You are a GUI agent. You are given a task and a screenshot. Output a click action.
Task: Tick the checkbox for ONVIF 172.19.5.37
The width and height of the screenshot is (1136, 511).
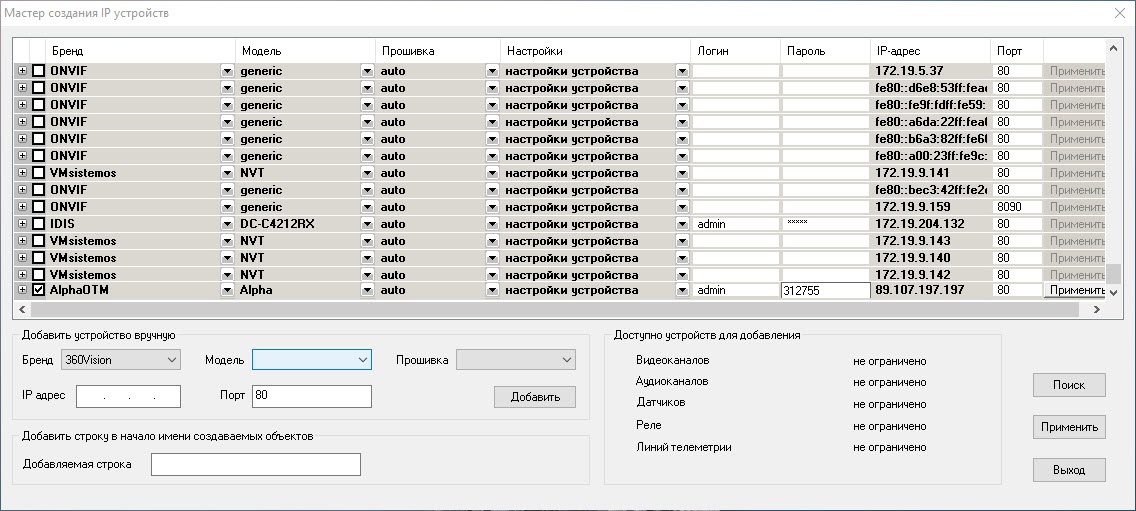pyautogui.click(x=39, y=71)
